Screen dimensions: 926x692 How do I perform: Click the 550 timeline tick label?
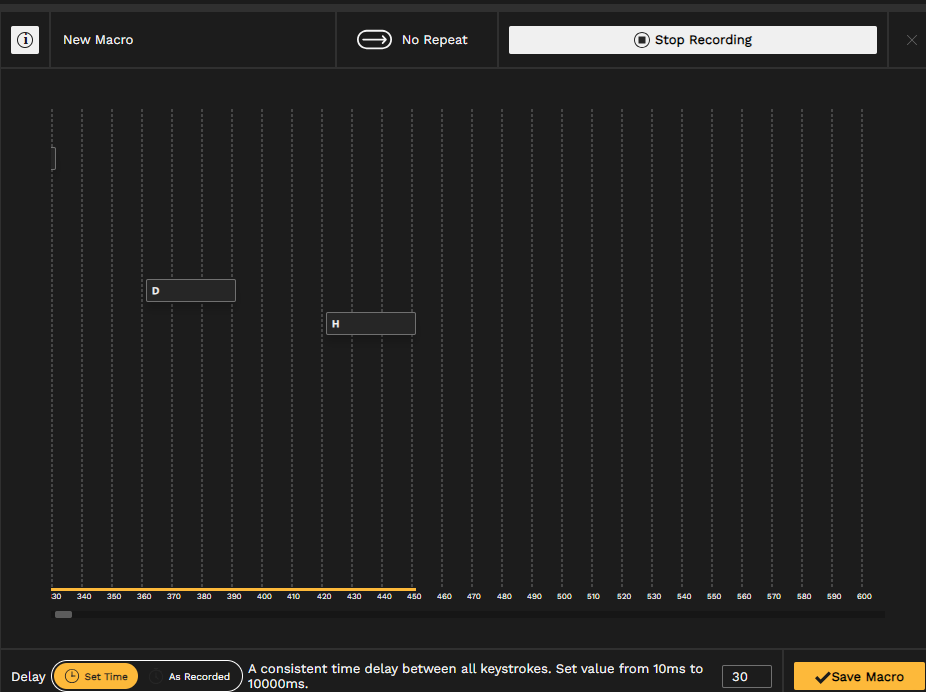click(714, 596)
